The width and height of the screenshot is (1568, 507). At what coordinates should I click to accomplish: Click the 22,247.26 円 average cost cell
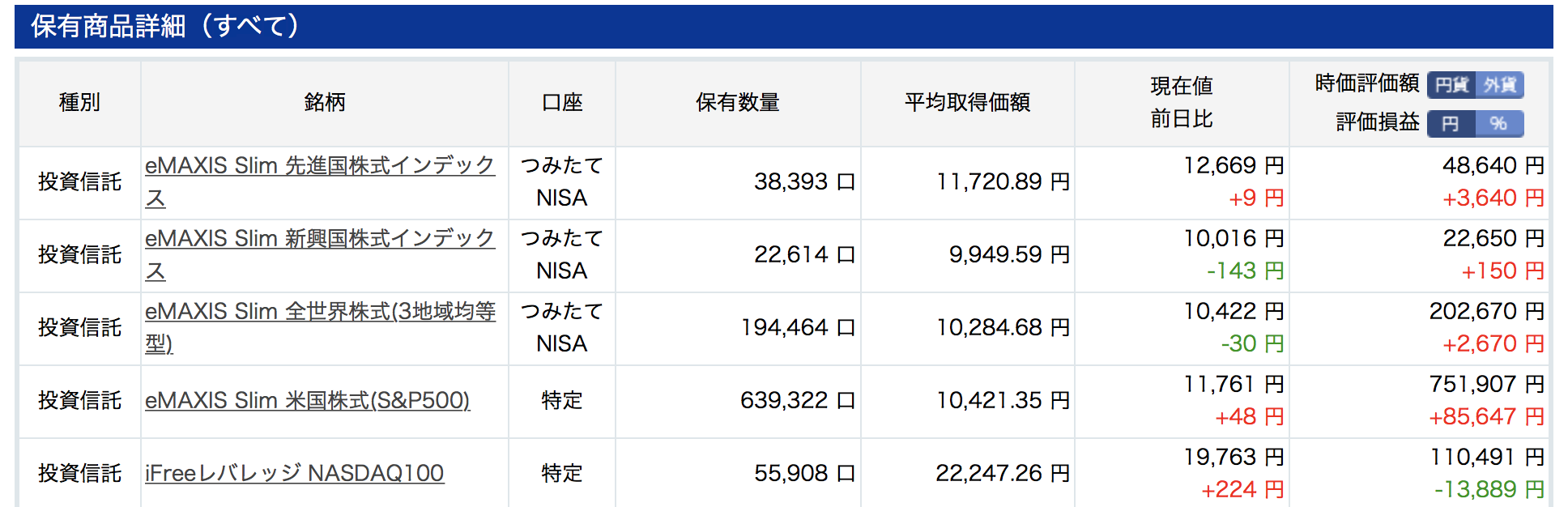[1003, 473]
